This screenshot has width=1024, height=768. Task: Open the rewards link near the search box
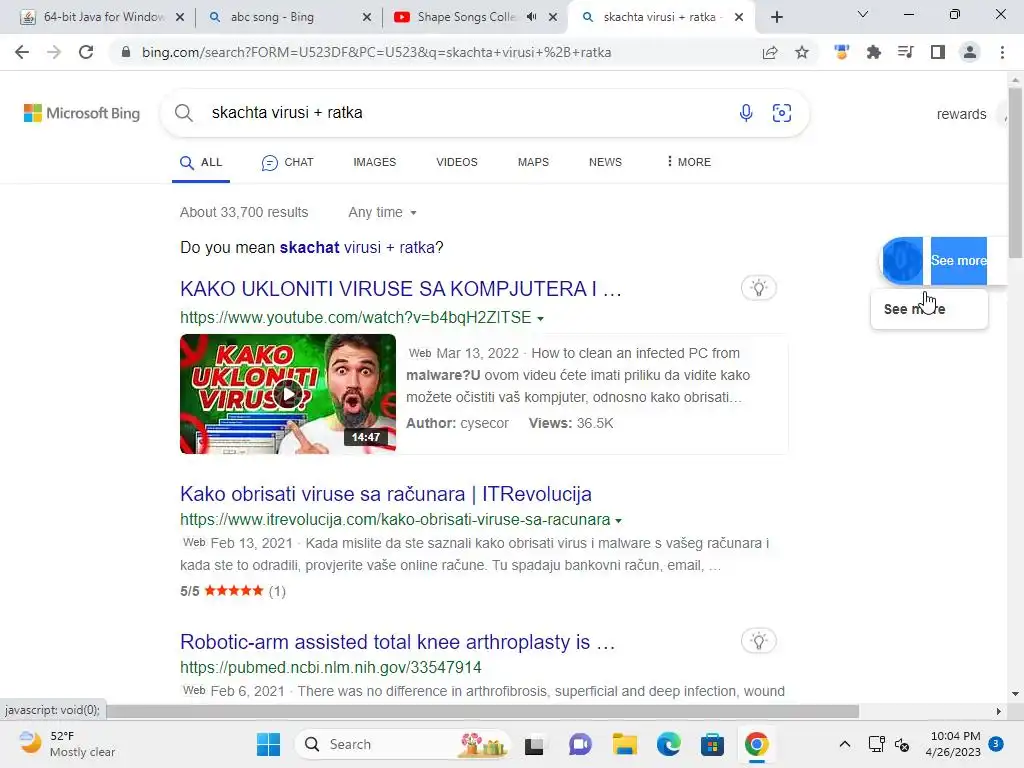[961, 114]
